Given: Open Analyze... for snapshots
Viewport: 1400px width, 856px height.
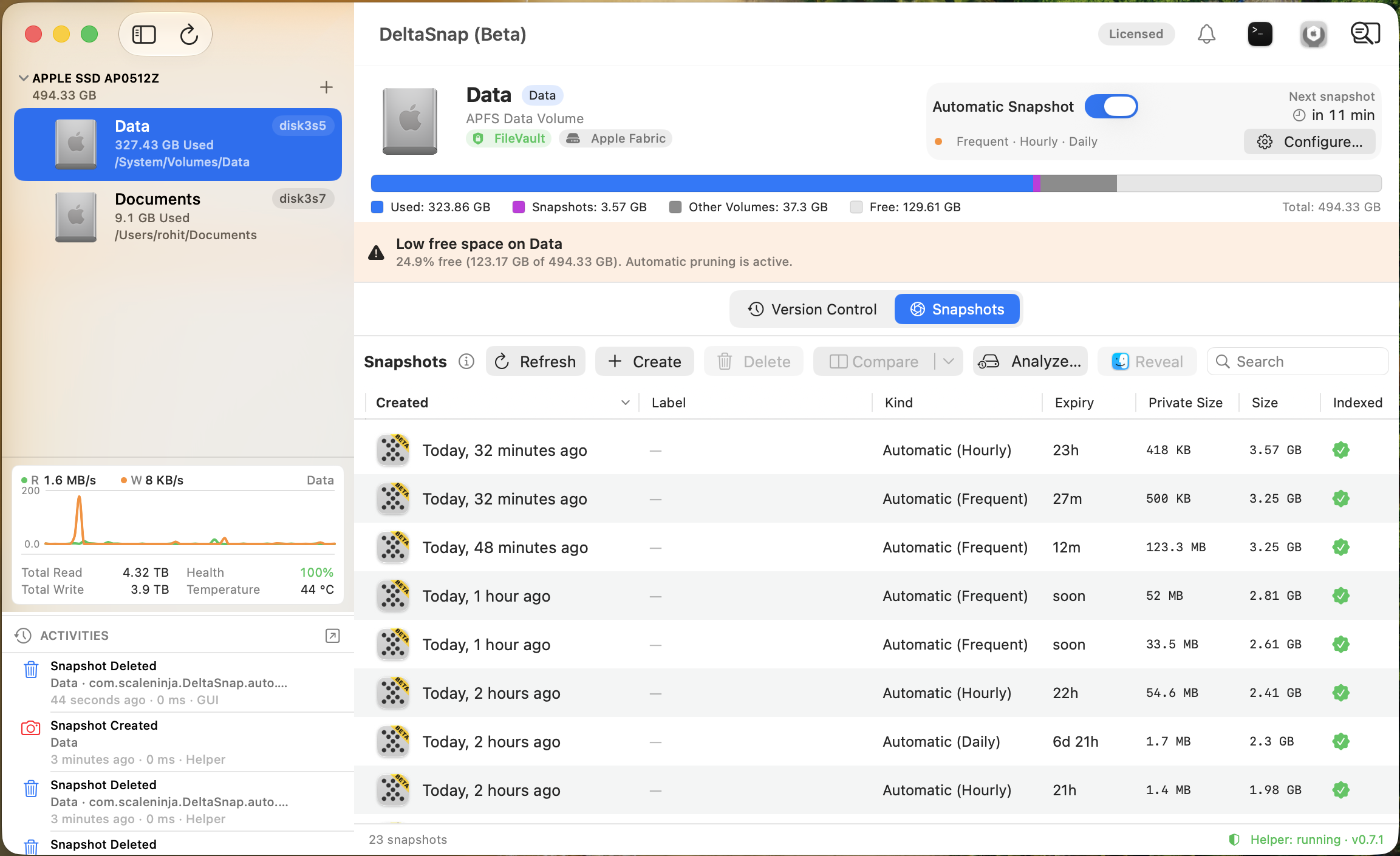Looking at the screenshot, I should click(x=1030, y=362).
